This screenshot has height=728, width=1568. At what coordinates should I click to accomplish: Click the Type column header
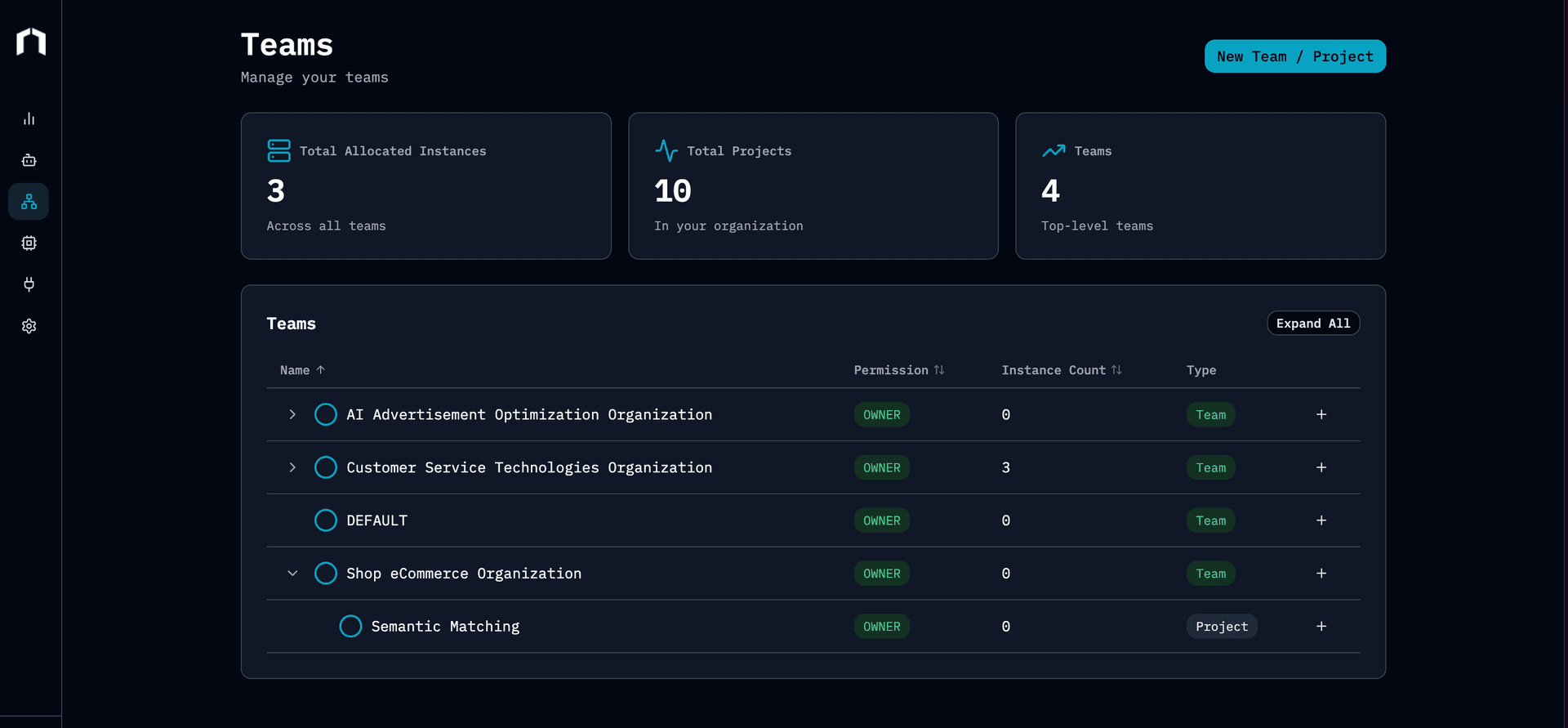pyautogui.click(x=1201, y=370)
